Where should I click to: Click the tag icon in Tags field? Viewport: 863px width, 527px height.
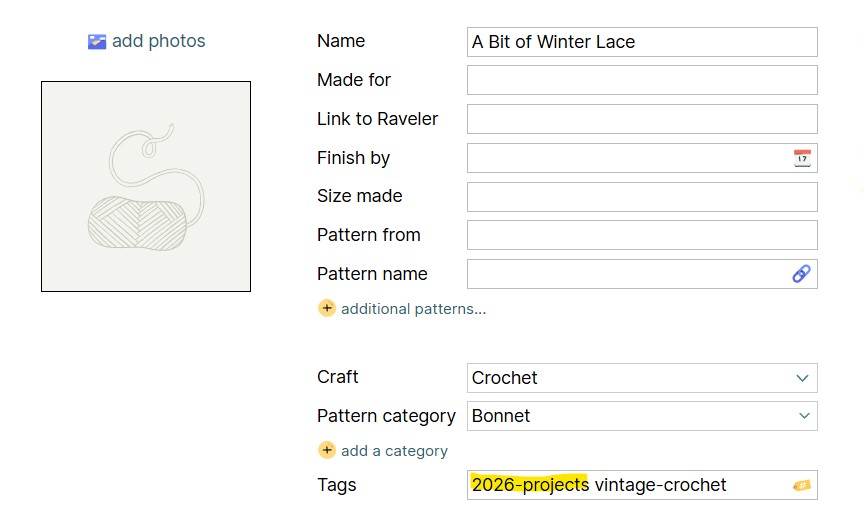[x=801, y=486]
